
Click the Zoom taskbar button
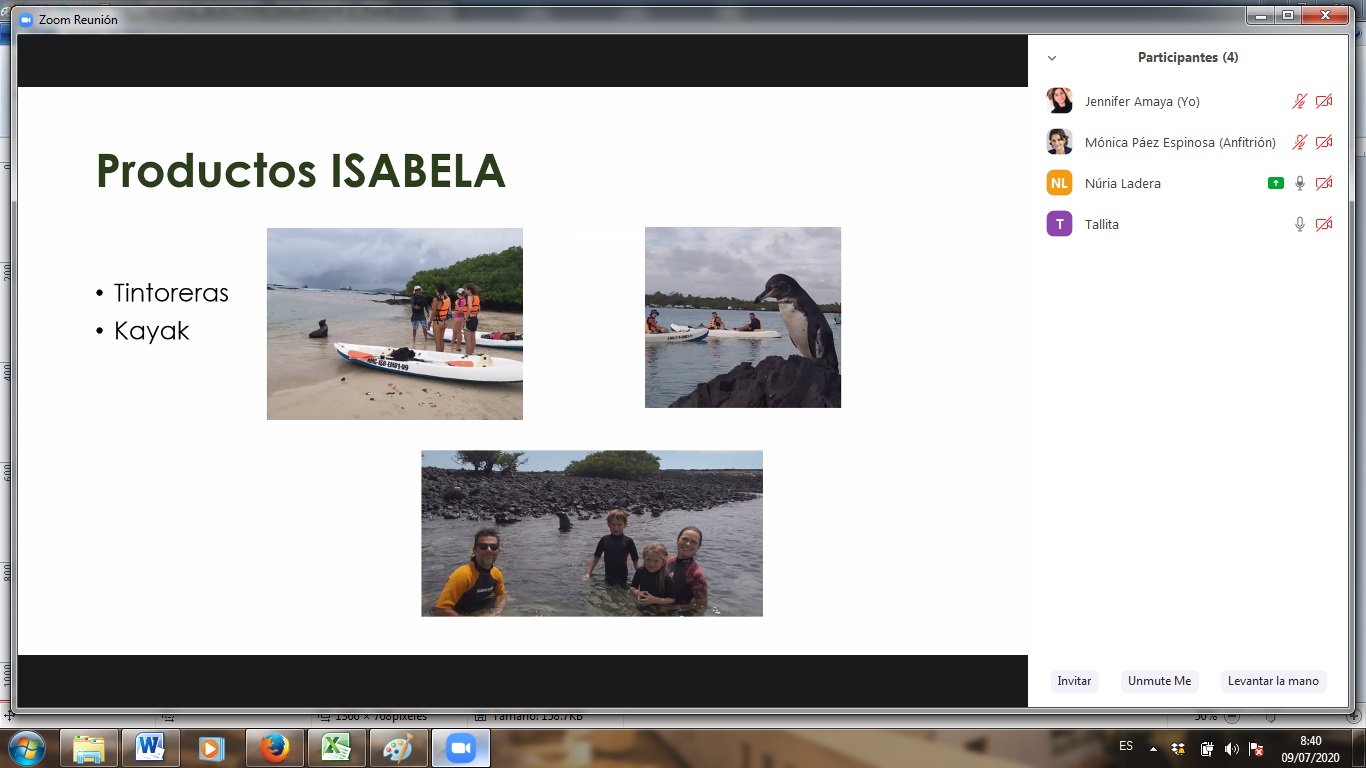(460, 748)
